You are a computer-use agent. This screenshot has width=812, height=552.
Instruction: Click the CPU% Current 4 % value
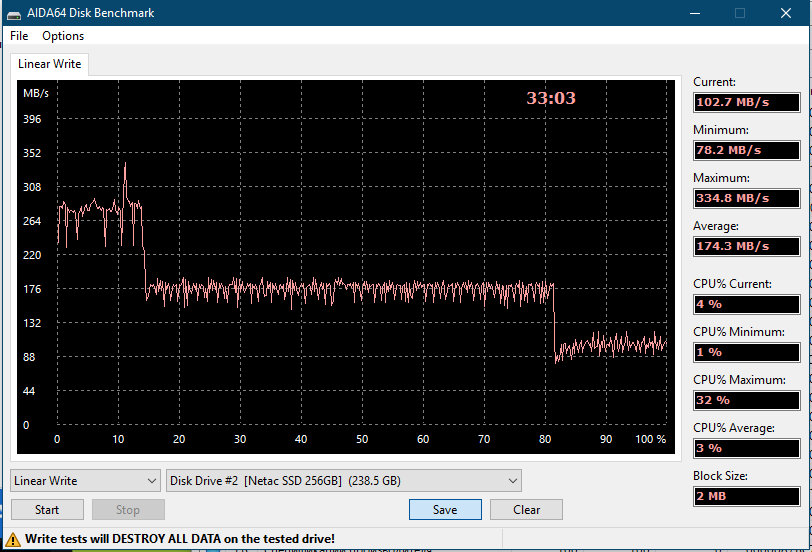click(747, 304)
